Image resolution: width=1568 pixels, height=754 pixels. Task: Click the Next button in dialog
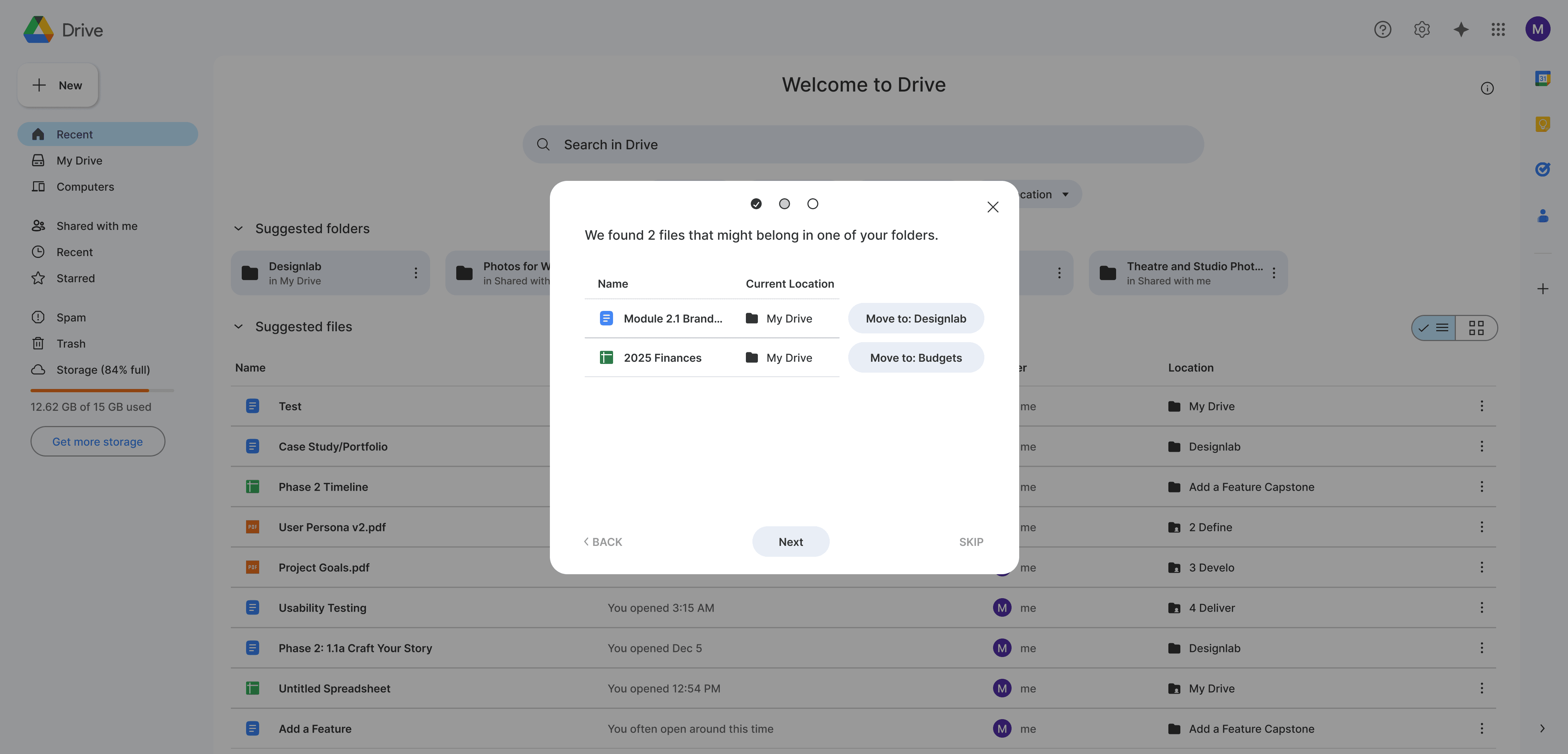[x=790, y=542]
